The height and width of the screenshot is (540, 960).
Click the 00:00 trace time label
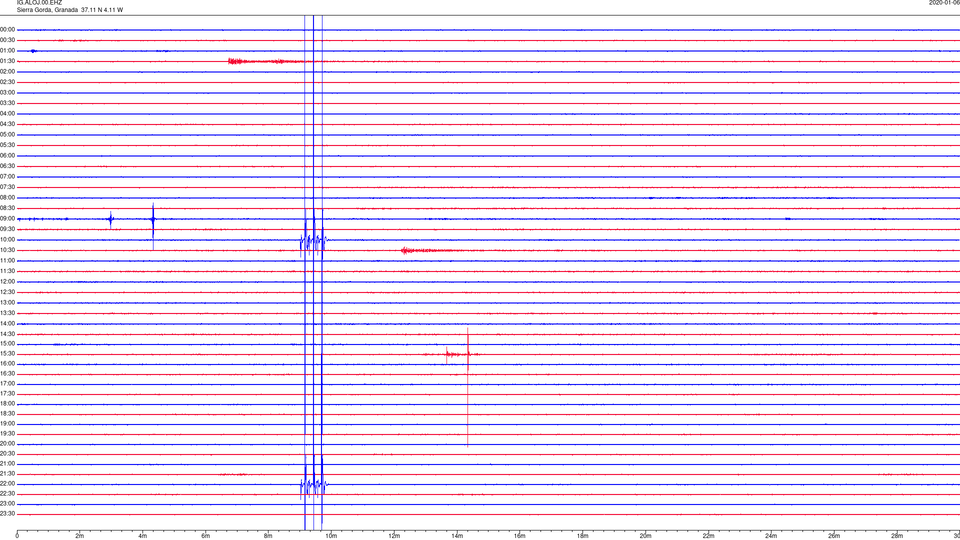click(7, 29)
